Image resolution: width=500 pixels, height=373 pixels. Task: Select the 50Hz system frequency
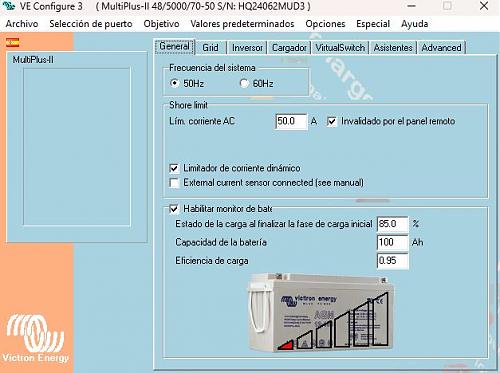point(174,83)
